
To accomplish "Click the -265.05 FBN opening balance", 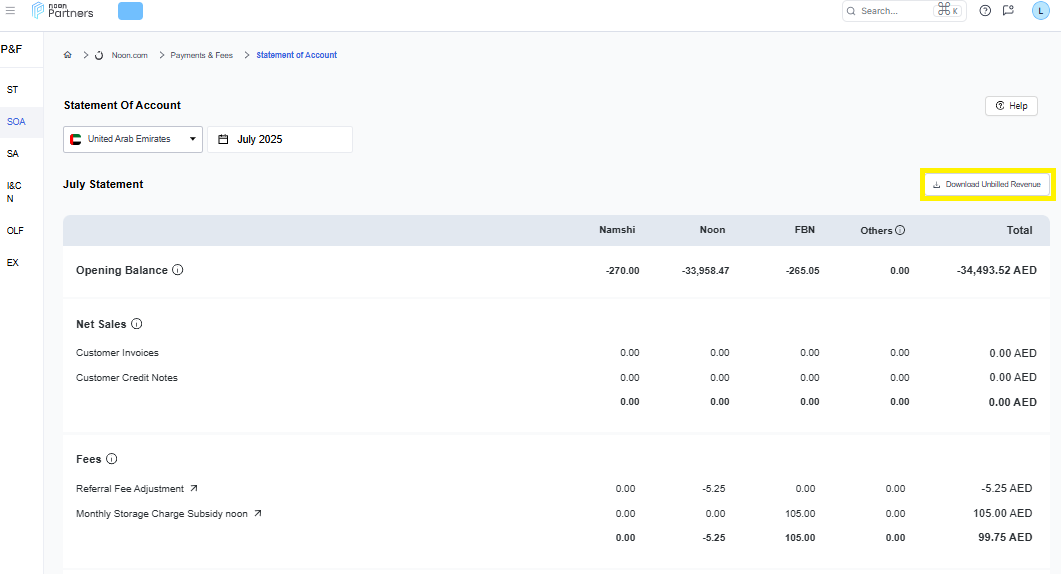I will [803, 270].
